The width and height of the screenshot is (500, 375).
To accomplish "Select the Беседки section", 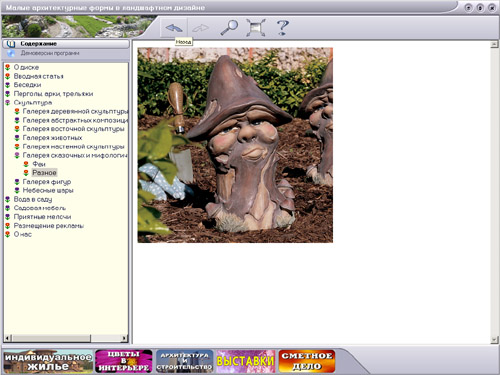I will pos(27,85).
